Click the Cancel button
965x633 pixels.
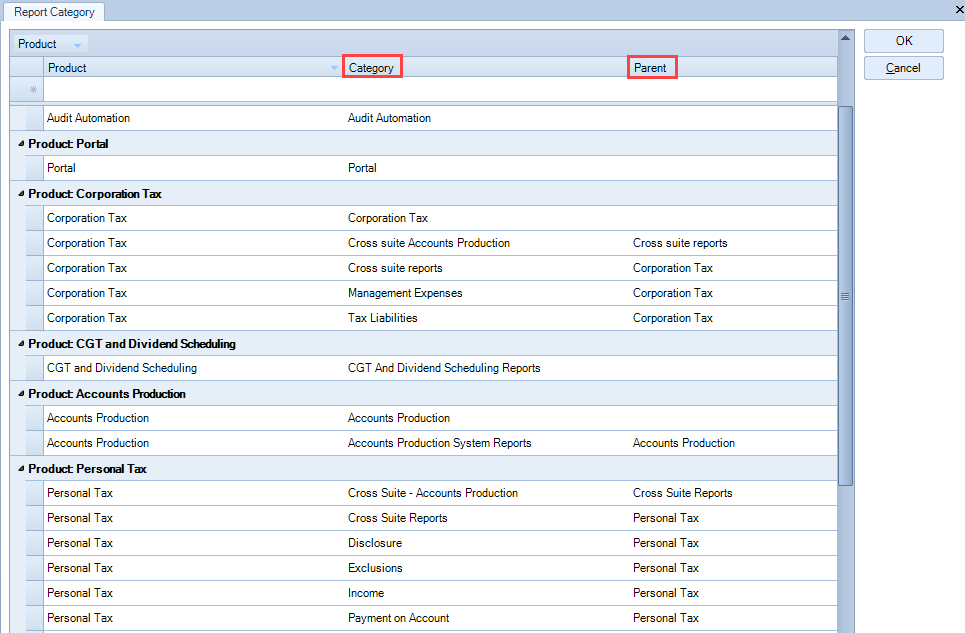(x=903, y=68)
